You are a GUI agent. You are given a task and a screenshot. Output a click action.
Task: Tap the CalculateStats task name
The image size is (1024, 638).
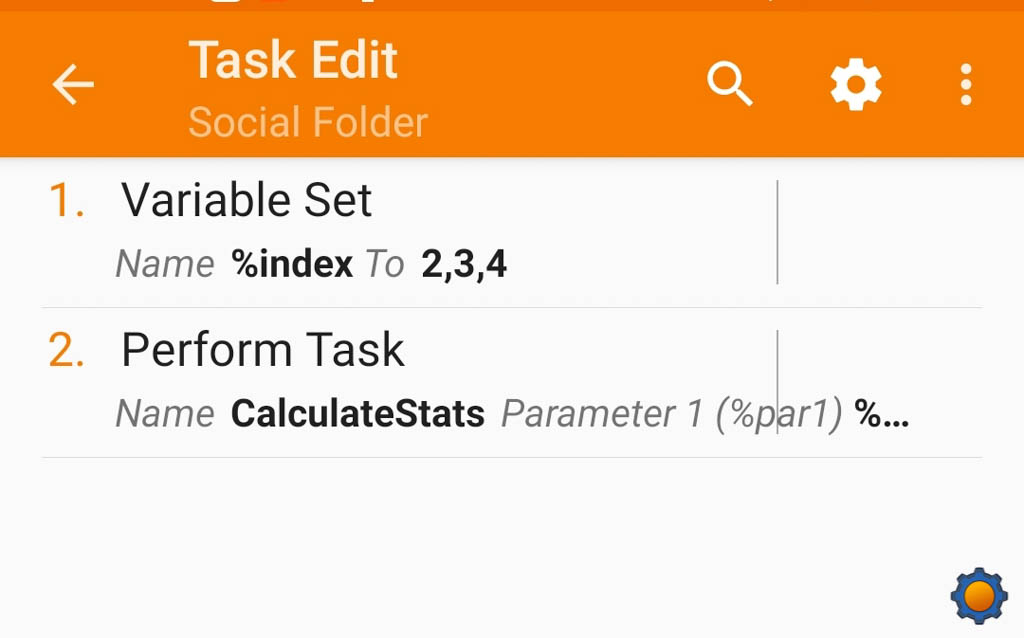[358, 413]
